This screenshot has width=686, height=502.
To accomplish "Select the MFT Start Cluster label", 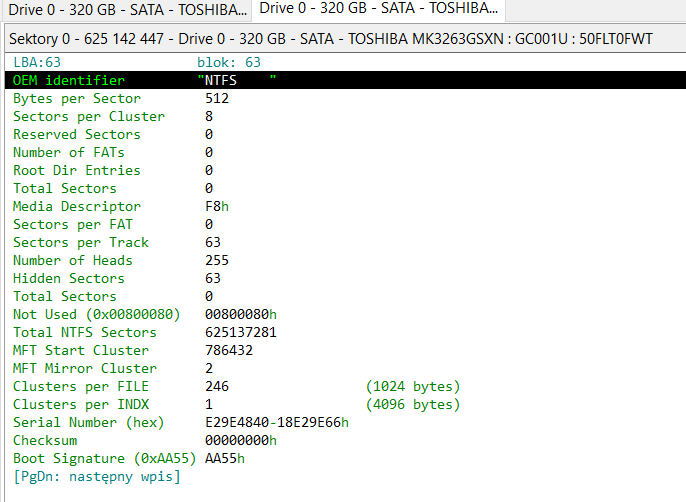I will click(x=81, y=350).
